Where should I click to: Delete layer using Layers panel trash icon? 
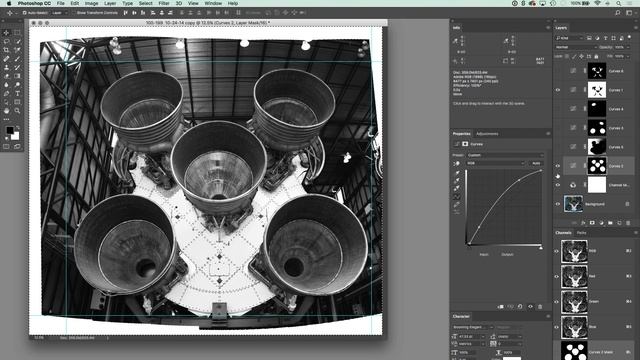point(628,223)
